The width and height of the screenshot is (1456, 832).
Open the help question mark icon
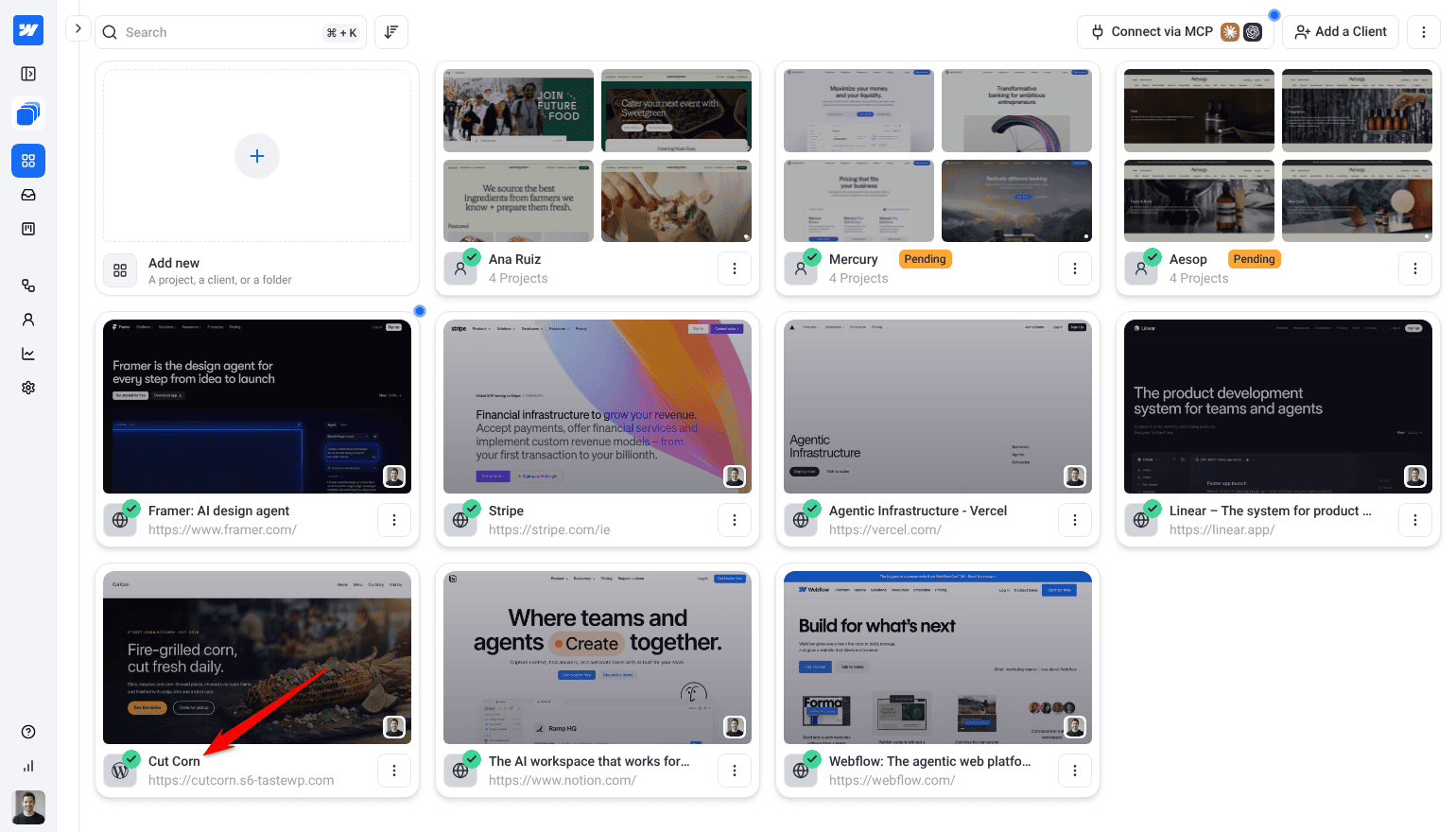(x=28, y=732)
